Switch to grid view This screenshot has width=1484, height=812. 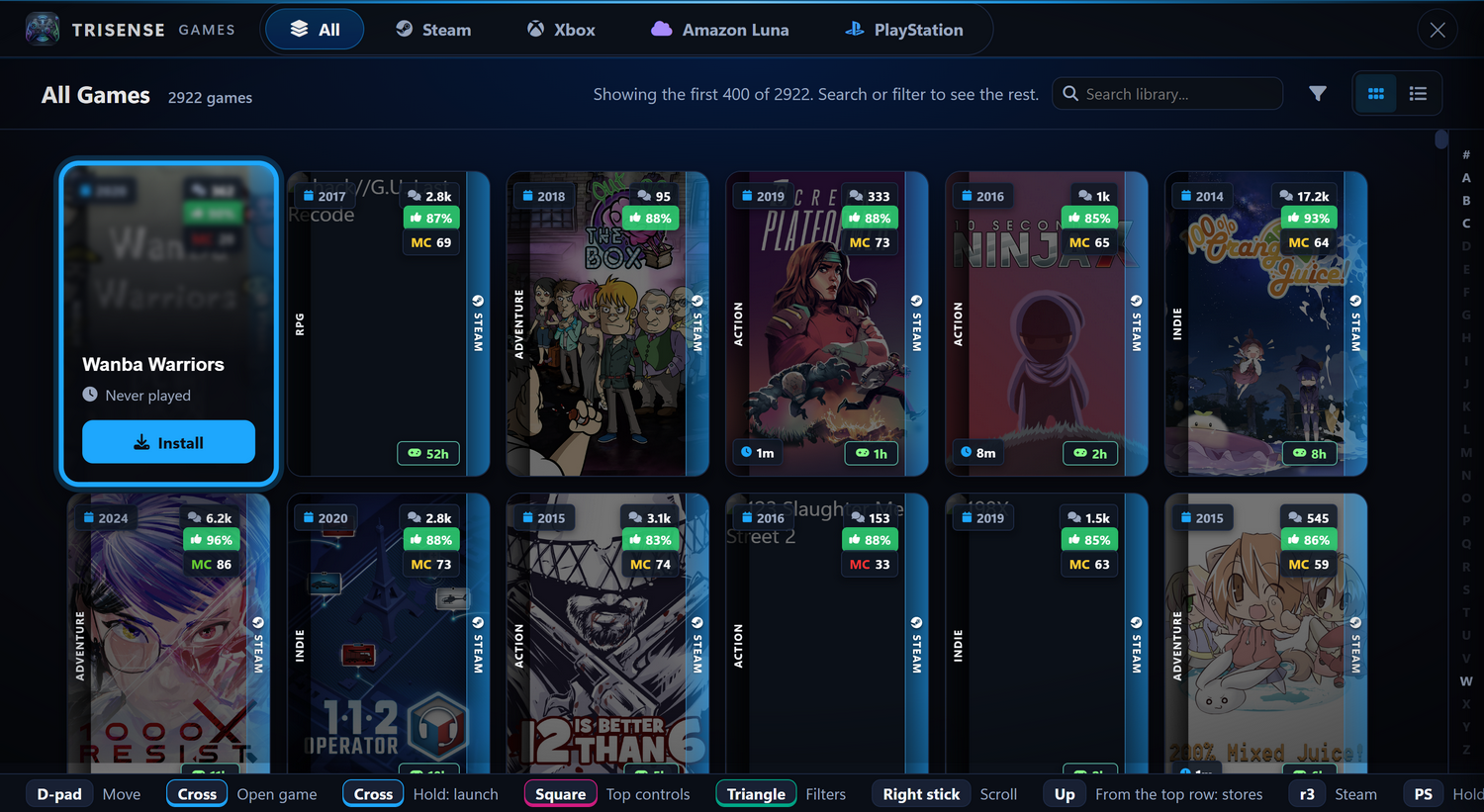1375,94
